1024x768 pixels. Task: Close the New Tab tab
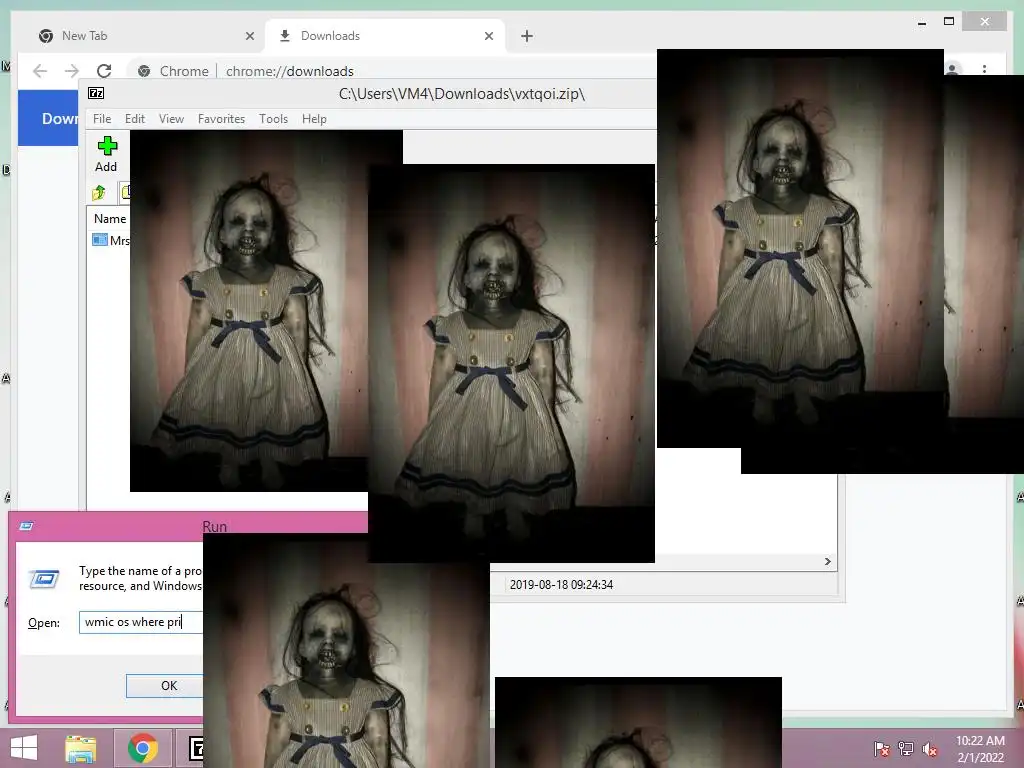click(249, 36)
